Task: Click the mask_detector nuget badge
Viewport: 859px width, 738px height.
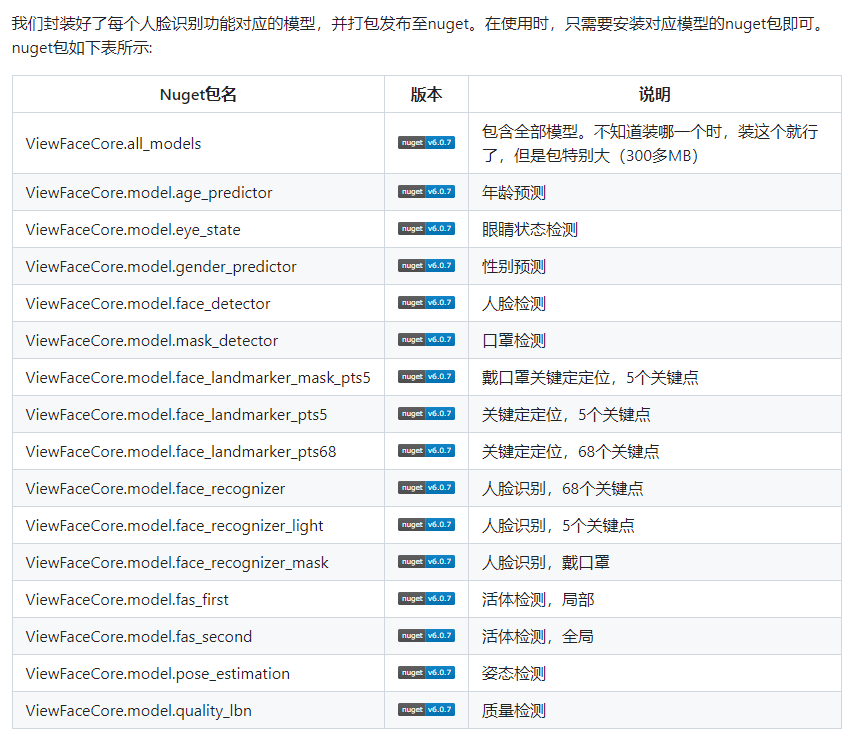Action: point(426,340)
